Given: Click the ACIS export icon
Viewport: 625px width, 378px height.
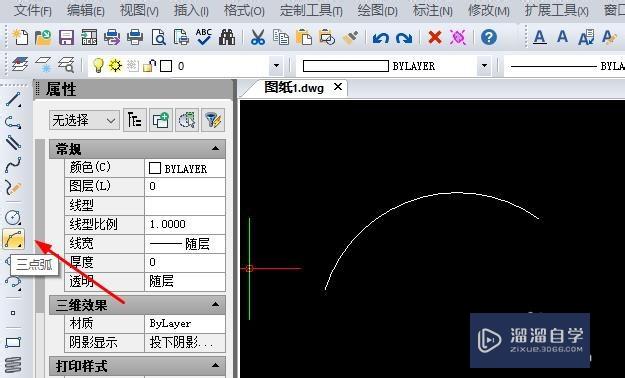Looking at the screenshot, I should [89, 37].
